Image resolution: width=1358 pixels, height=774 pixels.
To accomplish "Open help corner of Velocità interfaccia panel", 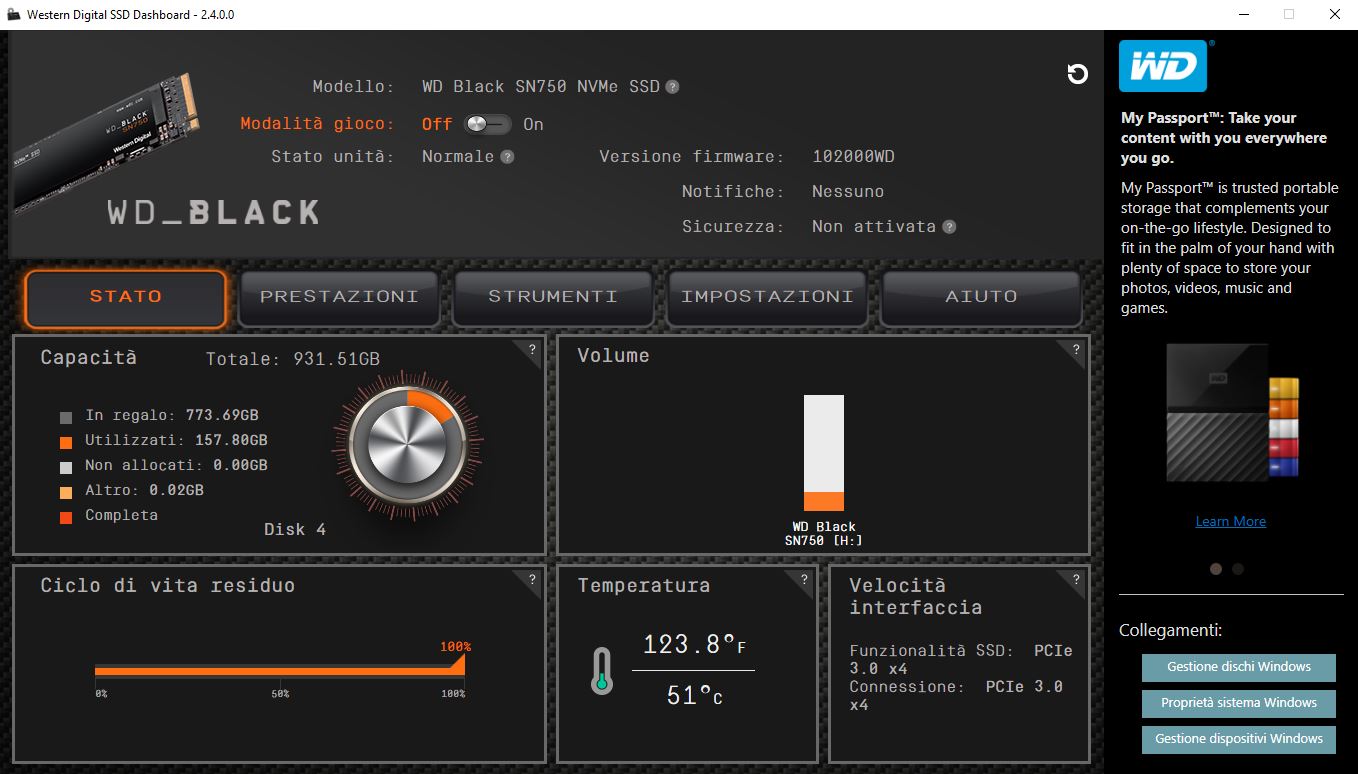I will point(1075,579).
